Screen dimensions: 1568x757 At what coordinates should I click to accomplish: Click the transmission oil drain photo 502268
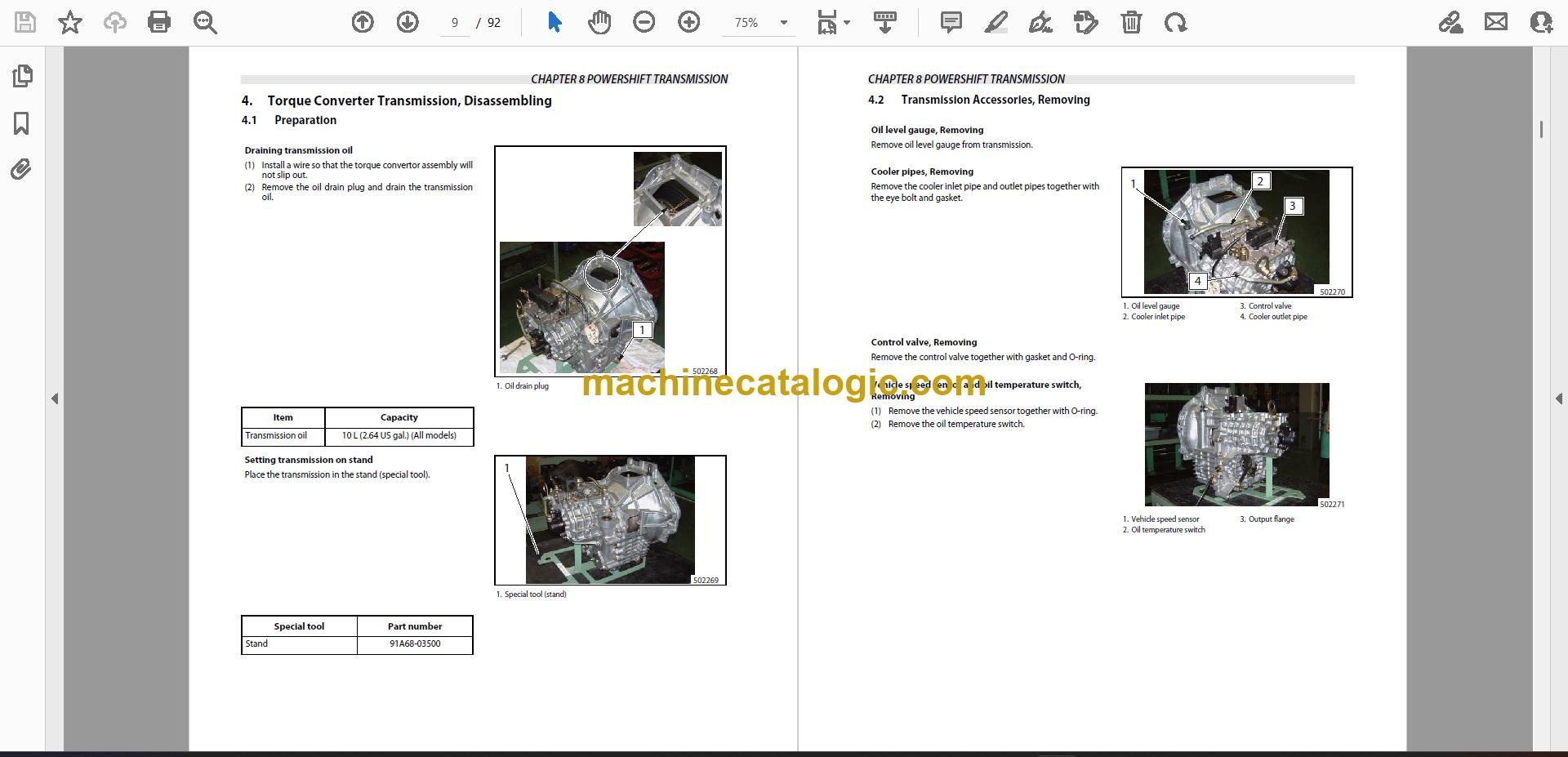(610, 261)
